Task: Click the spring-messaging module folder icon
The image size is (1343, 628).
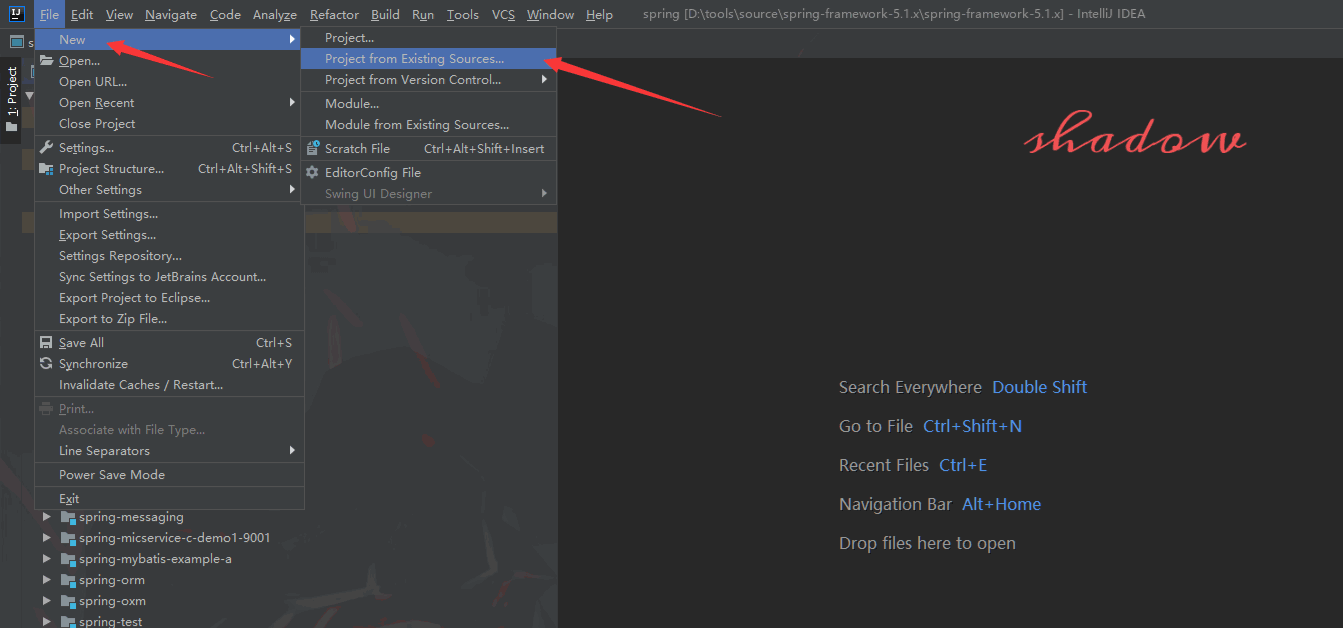Action: pos(68,517)
